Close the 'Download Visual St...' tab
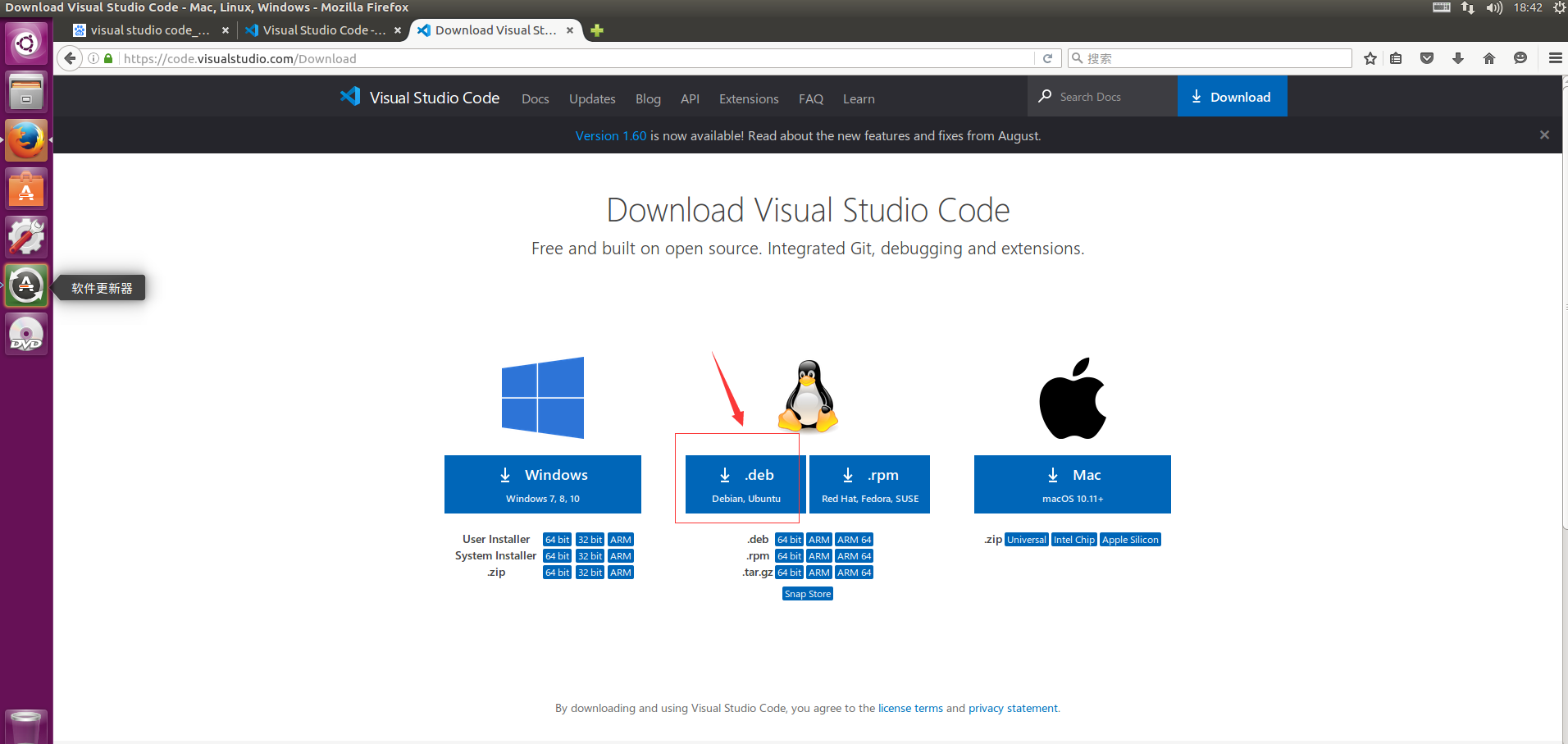This screenshot has height=744, width=1568. click(x=570, y=30)
